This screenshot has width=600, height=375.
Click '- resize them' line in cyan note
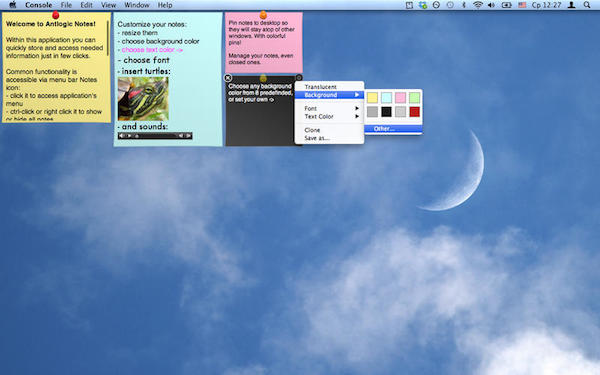pos(138,33)
